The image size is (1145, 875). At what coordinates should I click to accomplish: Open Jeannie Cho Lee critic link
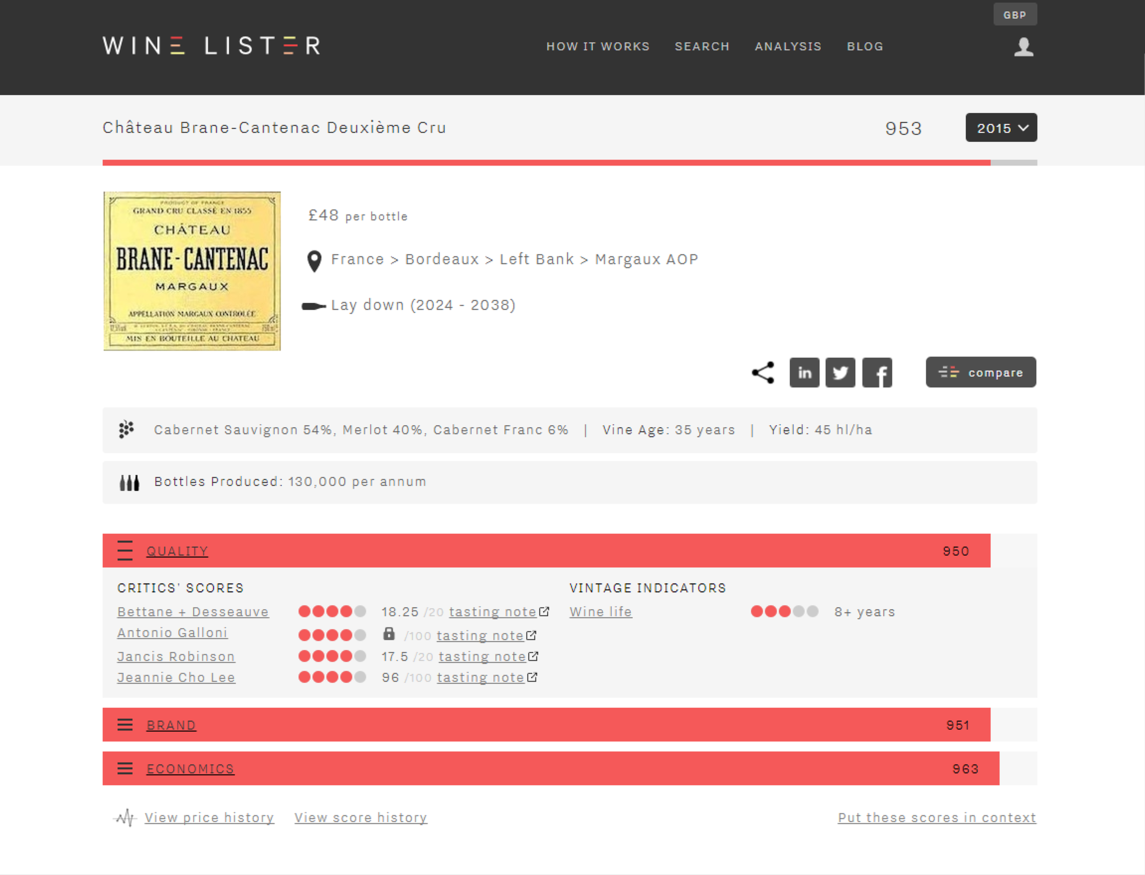(x=176, y=677)
